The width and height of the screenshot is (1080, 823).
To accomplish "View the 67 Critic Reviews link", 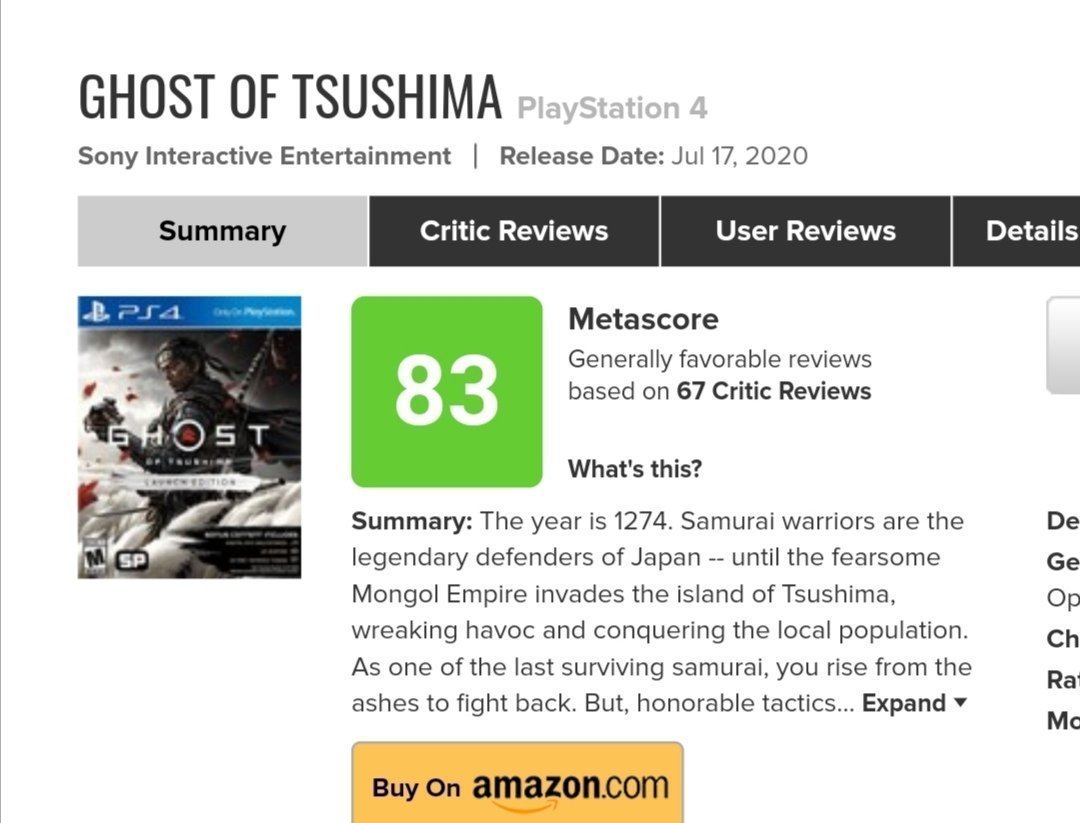I will pos(773,391).
